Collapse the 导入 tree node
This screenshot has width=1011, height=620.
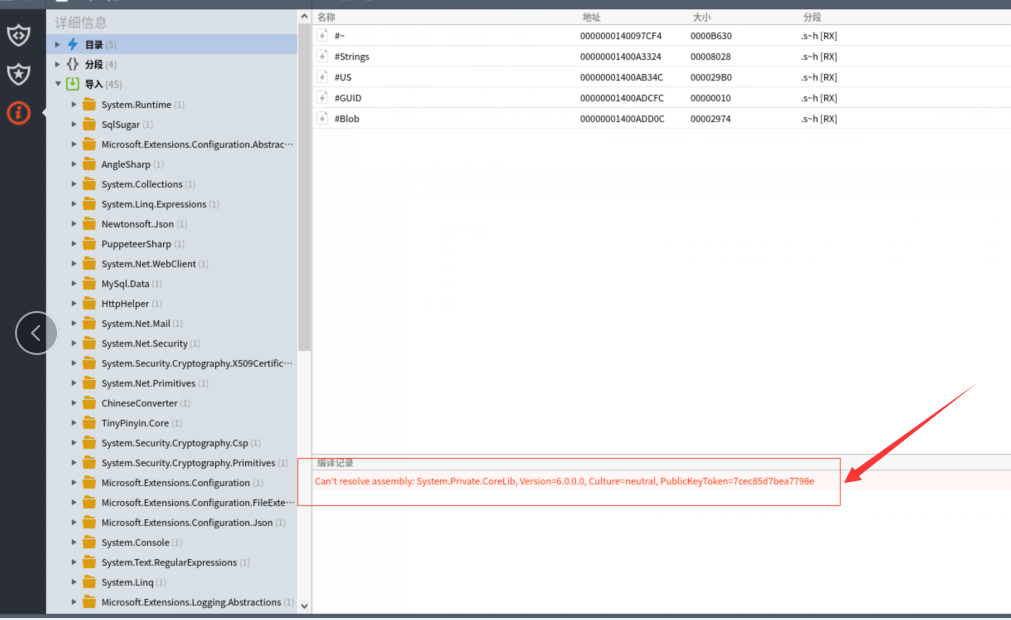click(58, 84)
